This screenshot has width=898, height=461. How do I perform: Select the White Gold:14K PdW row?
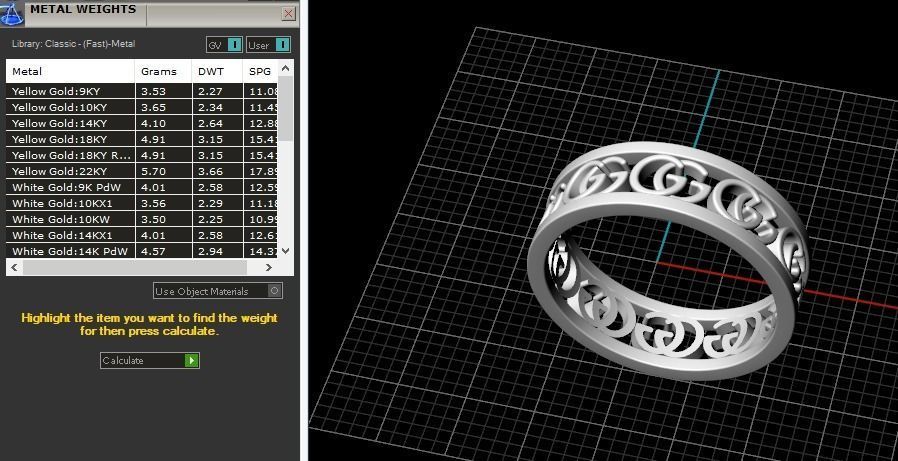click(x=142, y=251)
